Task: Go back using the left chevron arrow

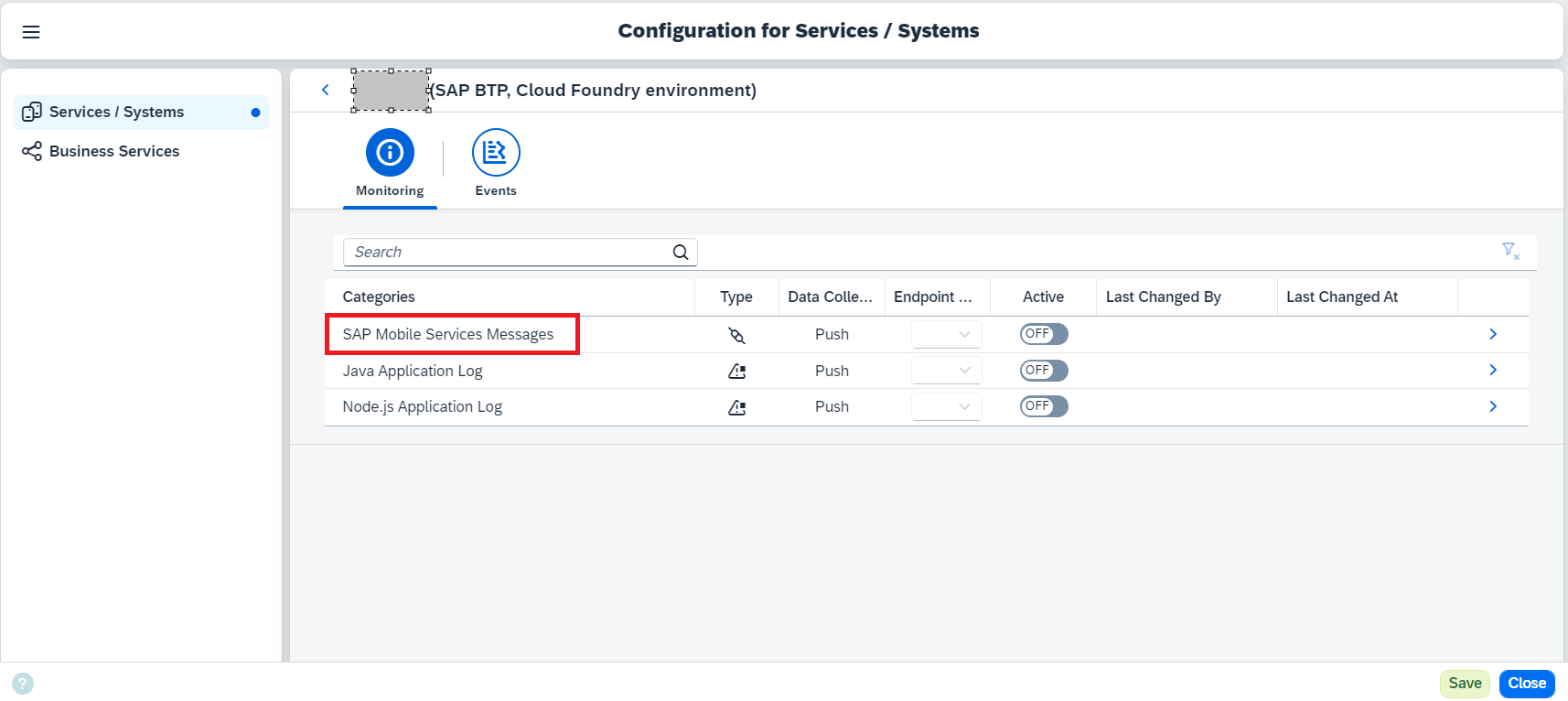Action: tap(325, 90)
